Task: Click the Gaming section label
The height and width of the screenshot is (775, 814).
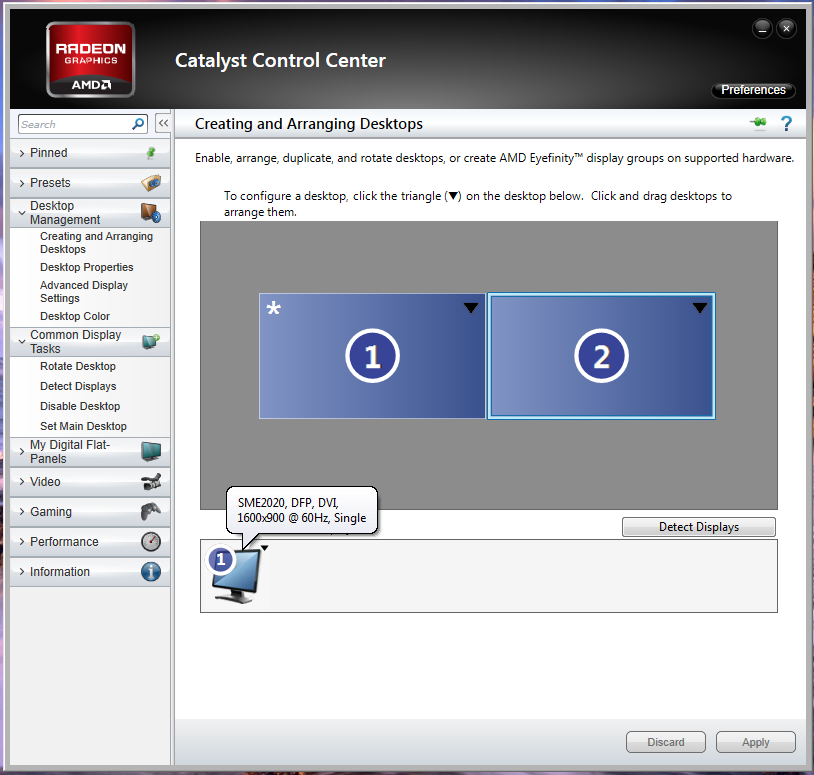Action: coord(51,512)
